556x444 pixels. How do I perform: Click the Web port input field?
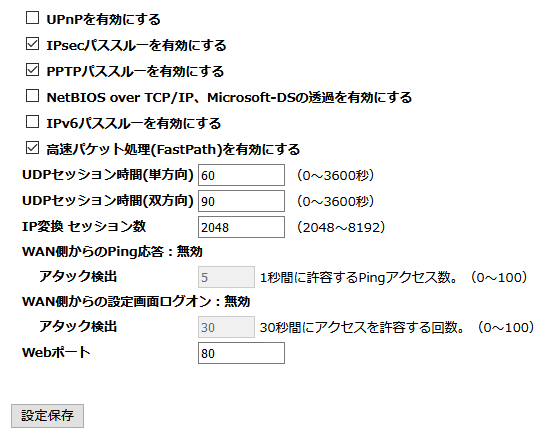pos(241,353)
